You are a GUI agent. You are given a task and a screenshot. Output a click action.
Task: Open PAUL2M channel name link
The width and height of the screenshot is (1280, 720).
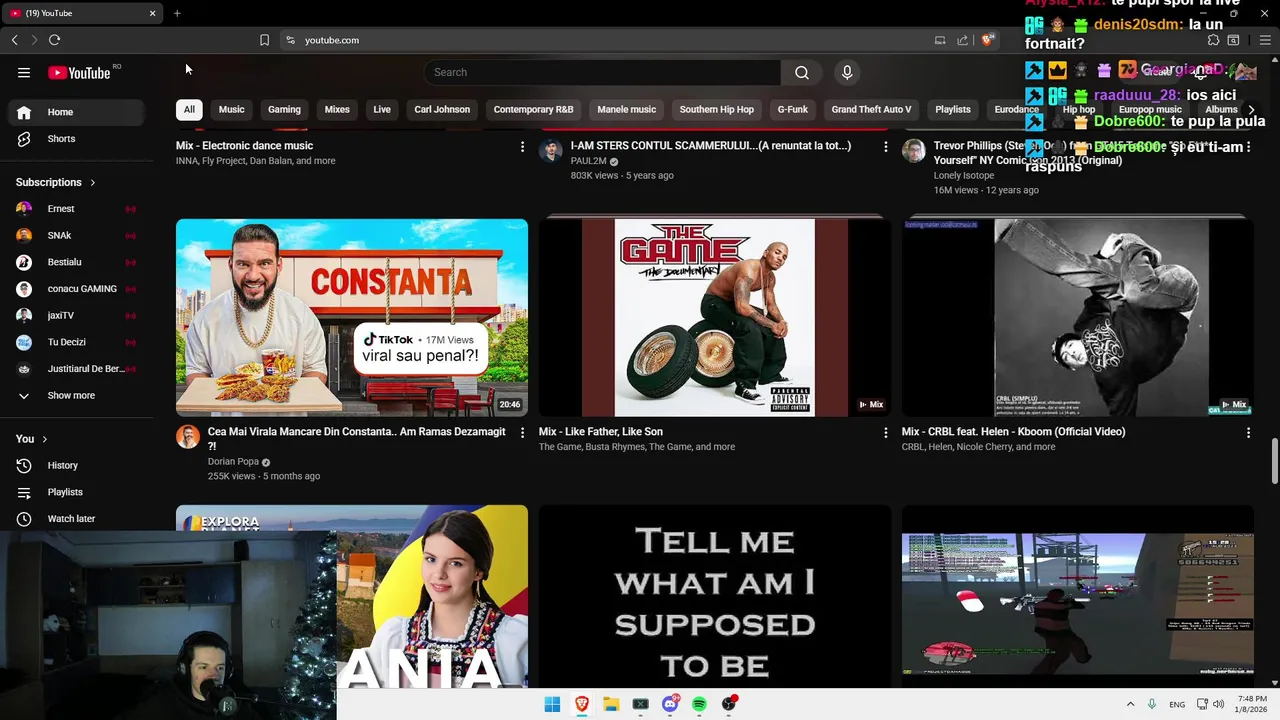pyautogui.click(x=588, y=161)
